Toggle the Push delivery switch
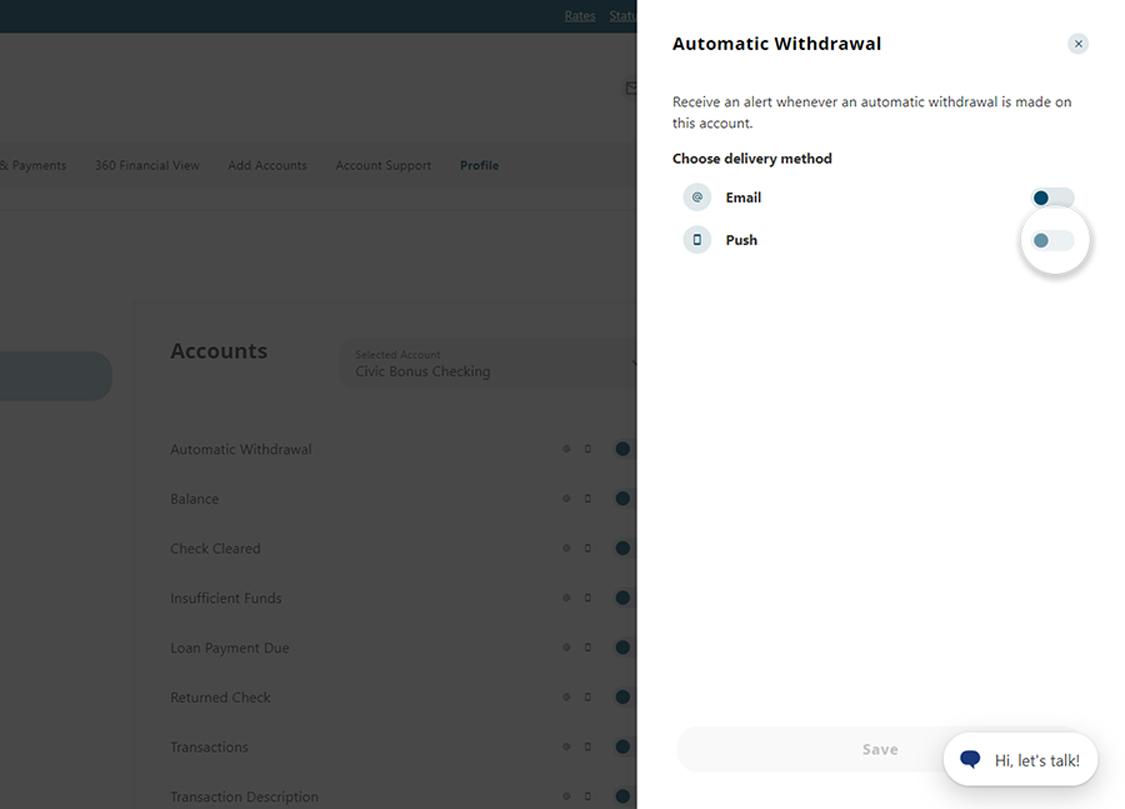This screenshot has width=1125, height=809. tap(1053, 240)
